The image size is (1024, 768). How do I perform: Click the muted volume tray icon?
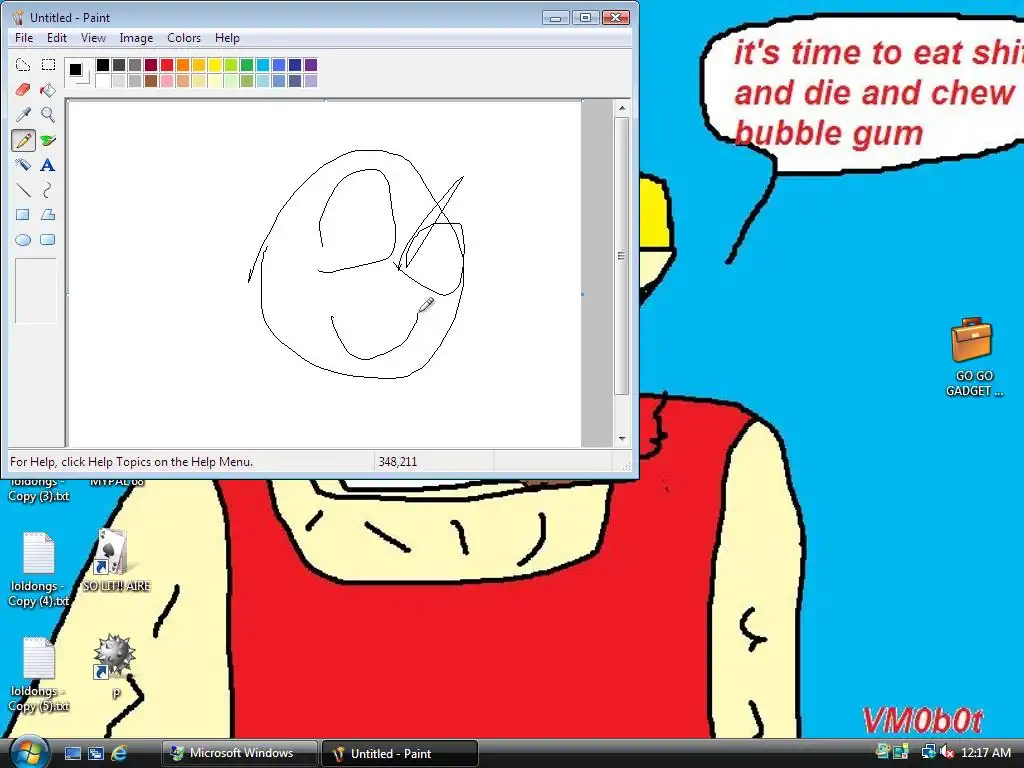coord(947,752)
